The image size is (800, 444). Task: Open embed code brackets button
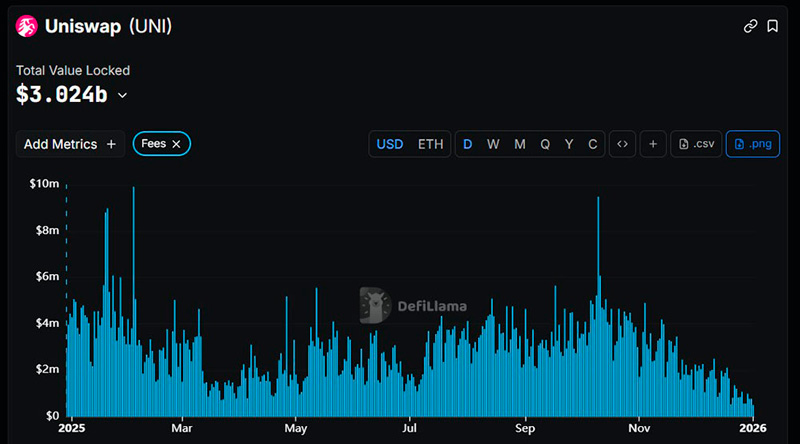click(x=622, y=144)
